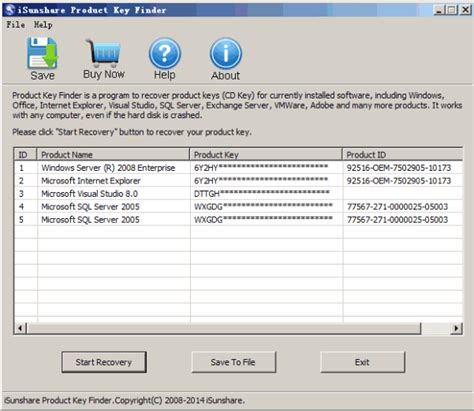This screenshot has width=474, height=411.
Task: Click the Product Key column header
Action: [266, 155]
